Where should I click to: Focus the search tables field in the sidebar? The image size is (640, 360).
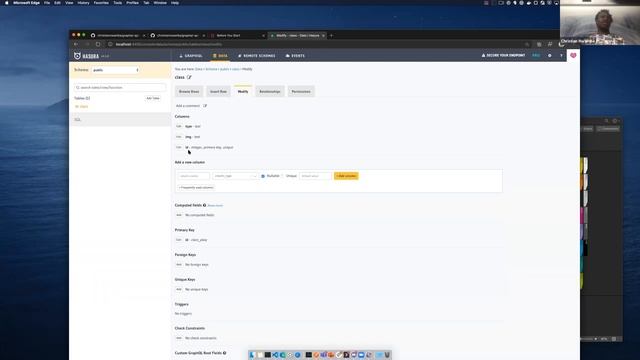click(120, 87)
